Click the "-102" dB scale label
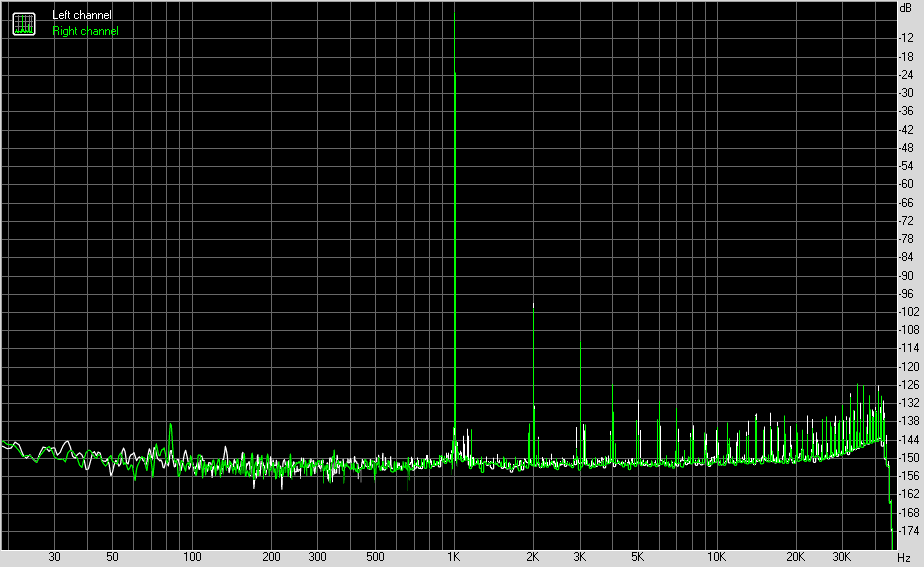924x567 pixels. 908,312
